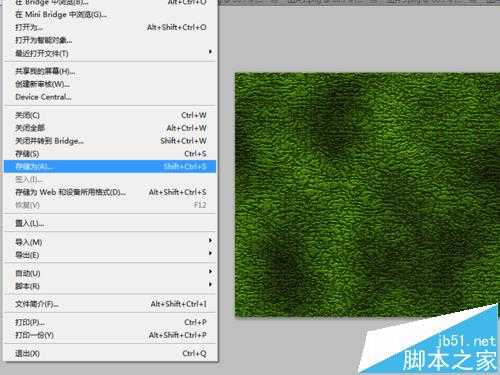This screenshot has width=500, height=375.
Task: Open 文件简介(F)... file info item
Action: 110,304
